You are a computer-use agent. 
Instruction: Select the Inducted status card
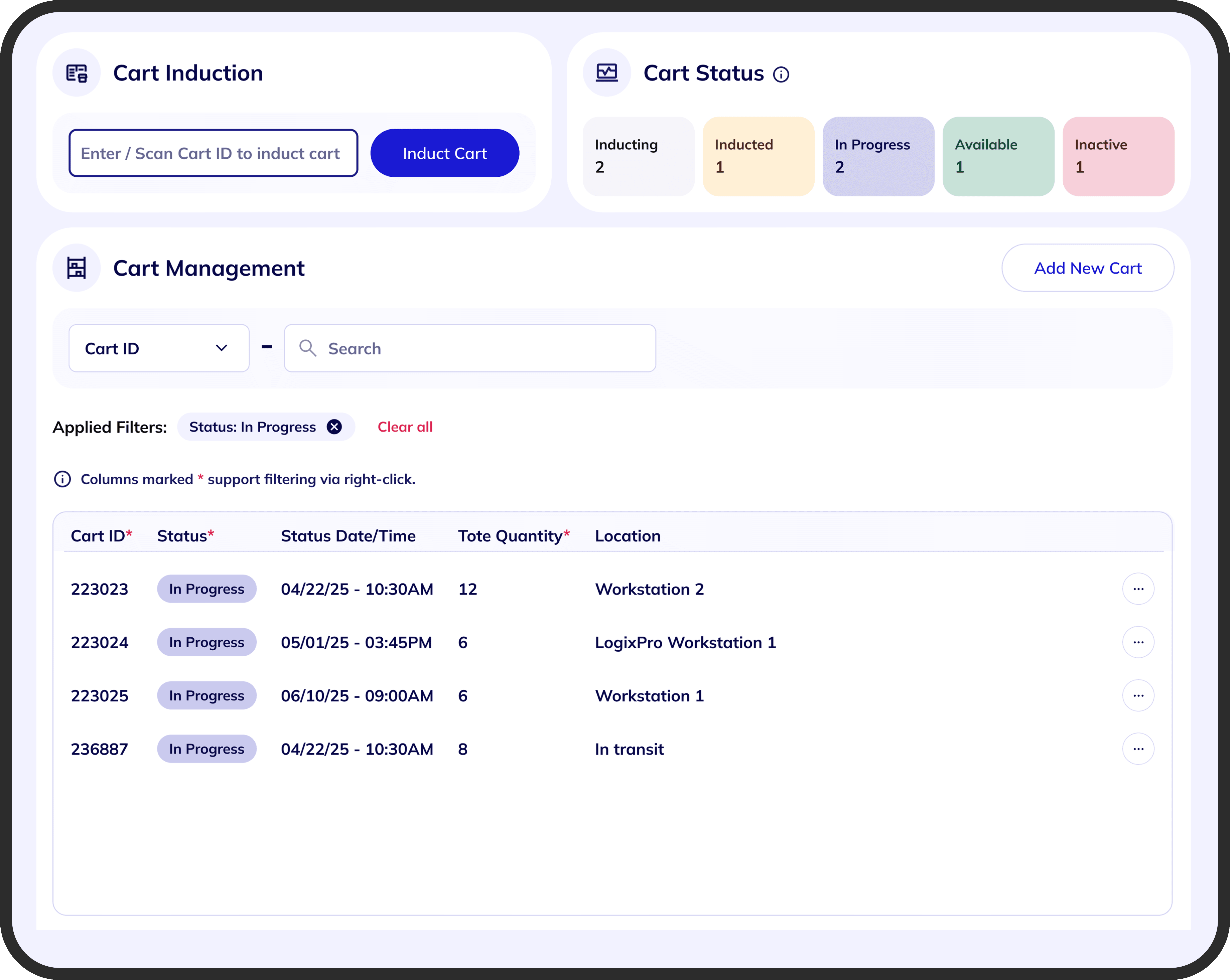click(x=758, y=156)
